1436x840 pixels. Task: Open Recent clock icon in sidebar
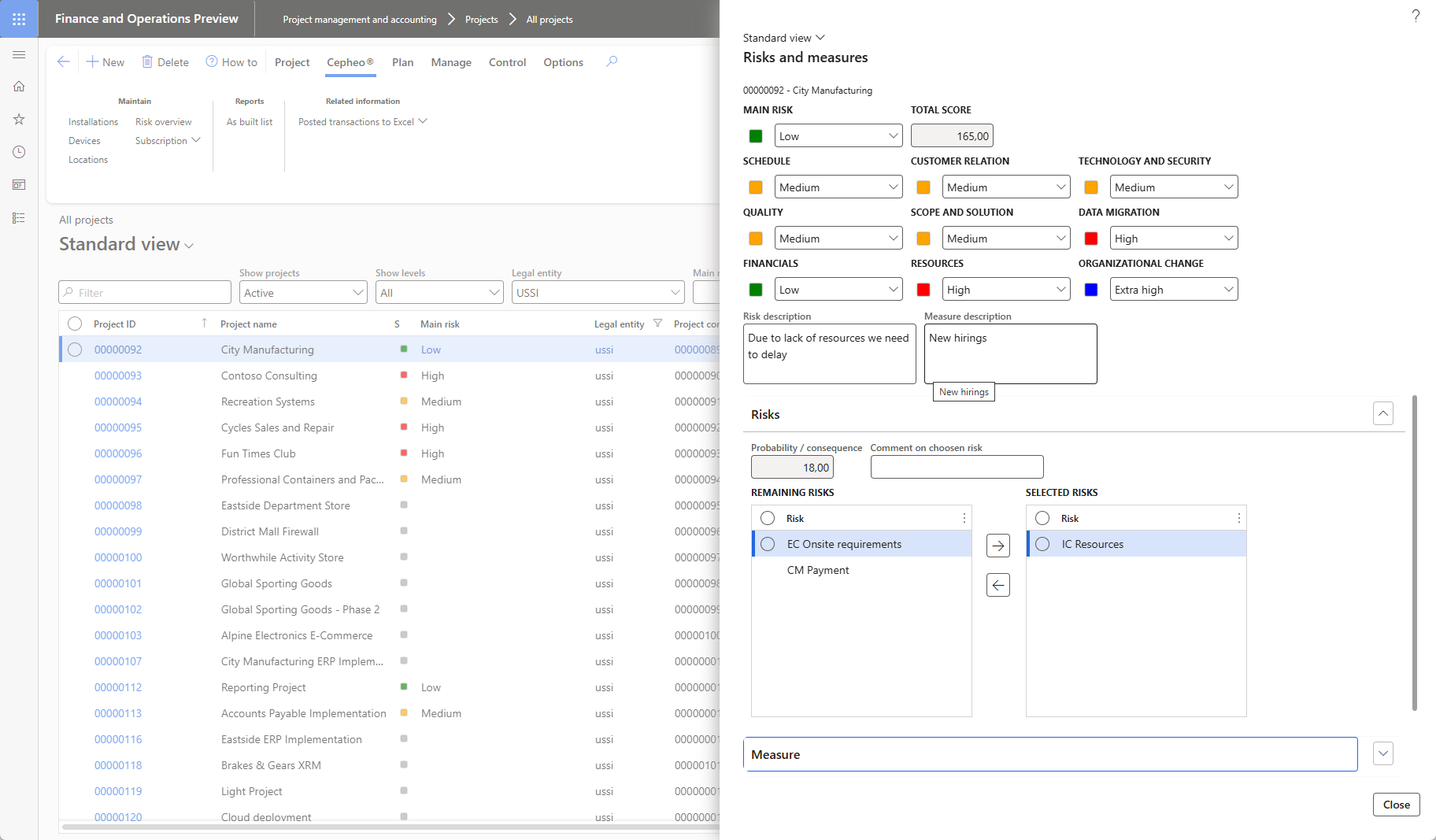coord(19,152)
